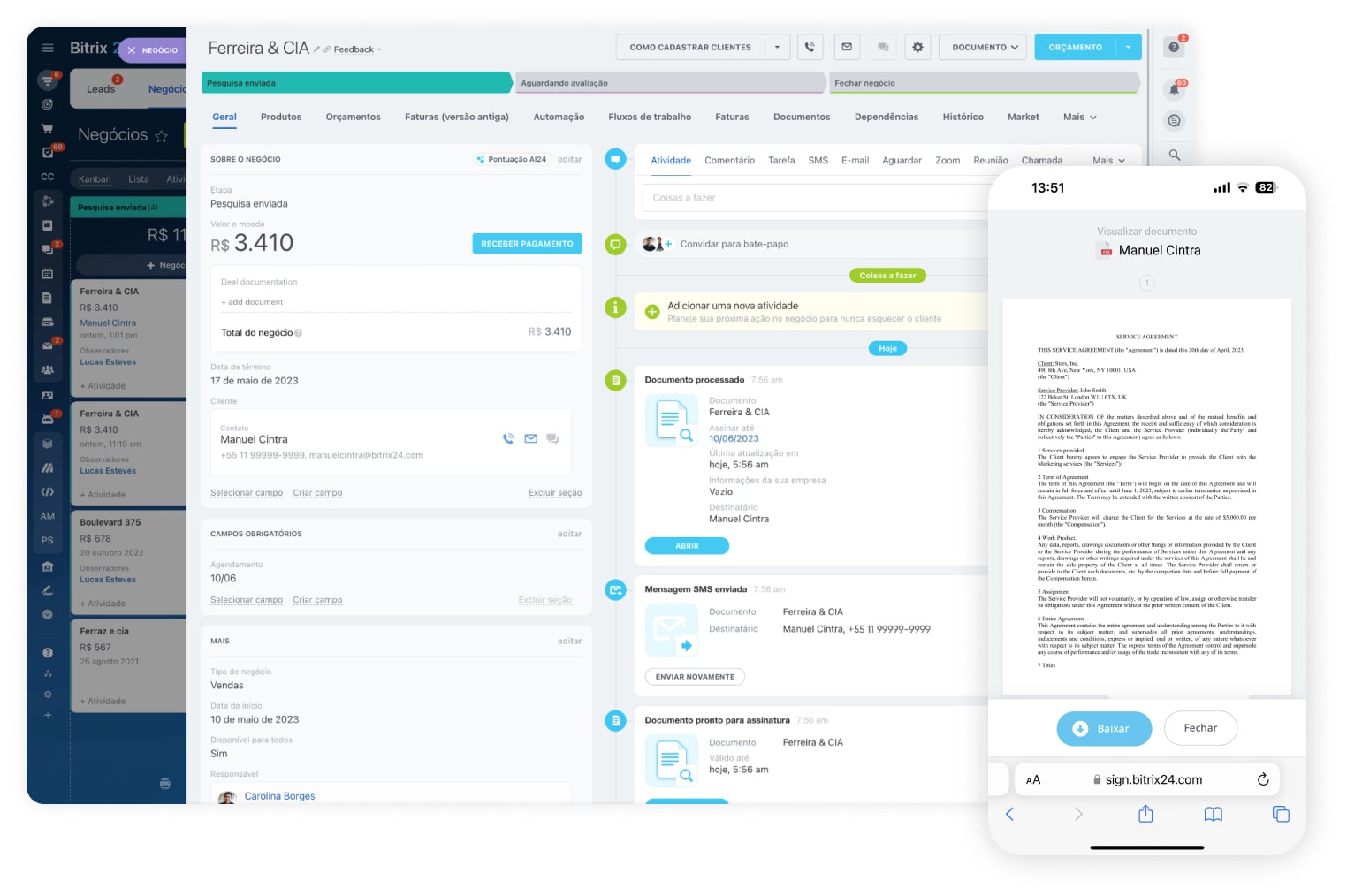Expand the Mais menu in the main tabs
This screenshot has width=1347, height=896.
coord(1079,117)
